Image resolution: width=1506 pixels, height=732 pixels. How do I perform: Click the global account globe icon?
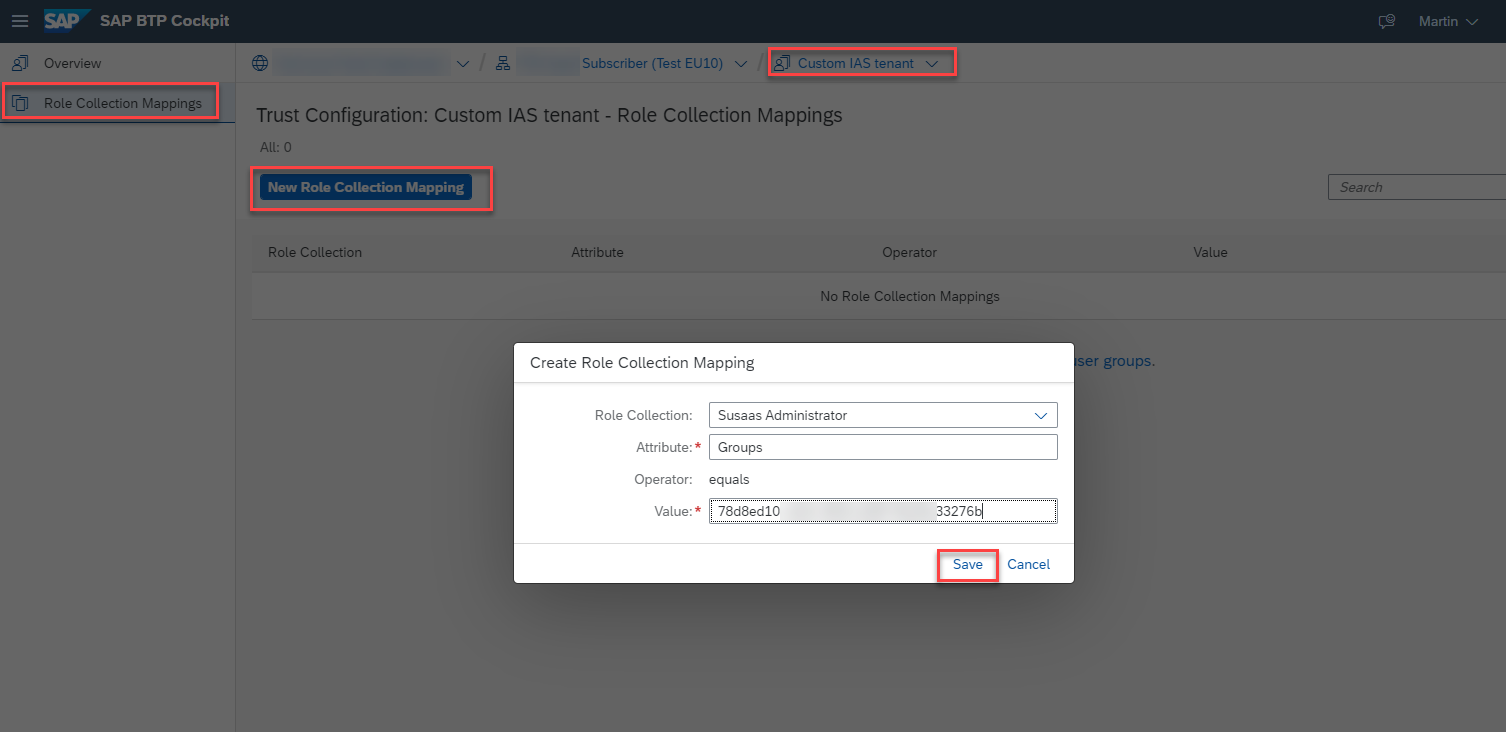pyautogui.click(x=260, y=63)
